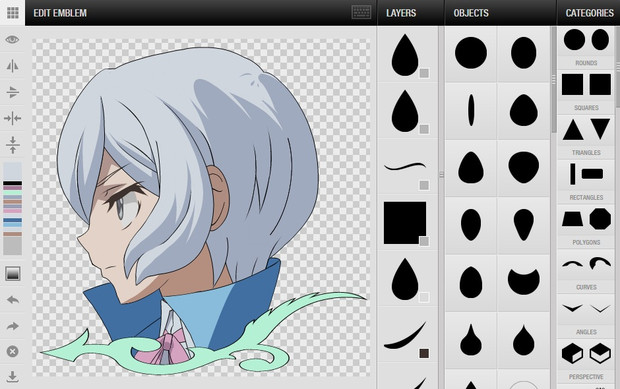The image size is (620, 389).
Task: Add the crescent bowl shape object
Action: pos(524,282)
